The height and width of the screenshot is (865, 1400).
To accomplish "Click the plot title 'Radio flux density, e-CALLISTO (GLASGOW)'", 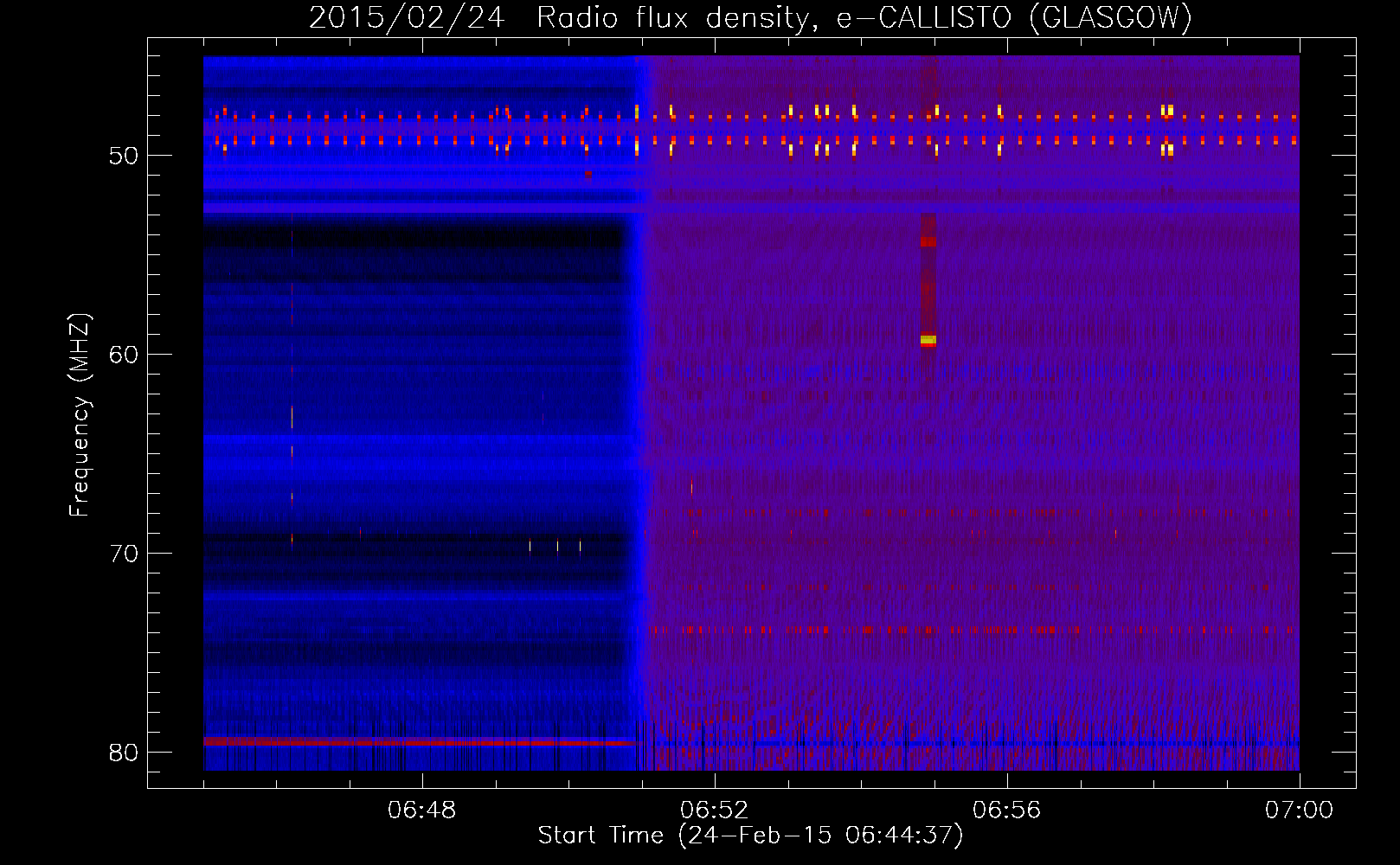I will point(864,17).
